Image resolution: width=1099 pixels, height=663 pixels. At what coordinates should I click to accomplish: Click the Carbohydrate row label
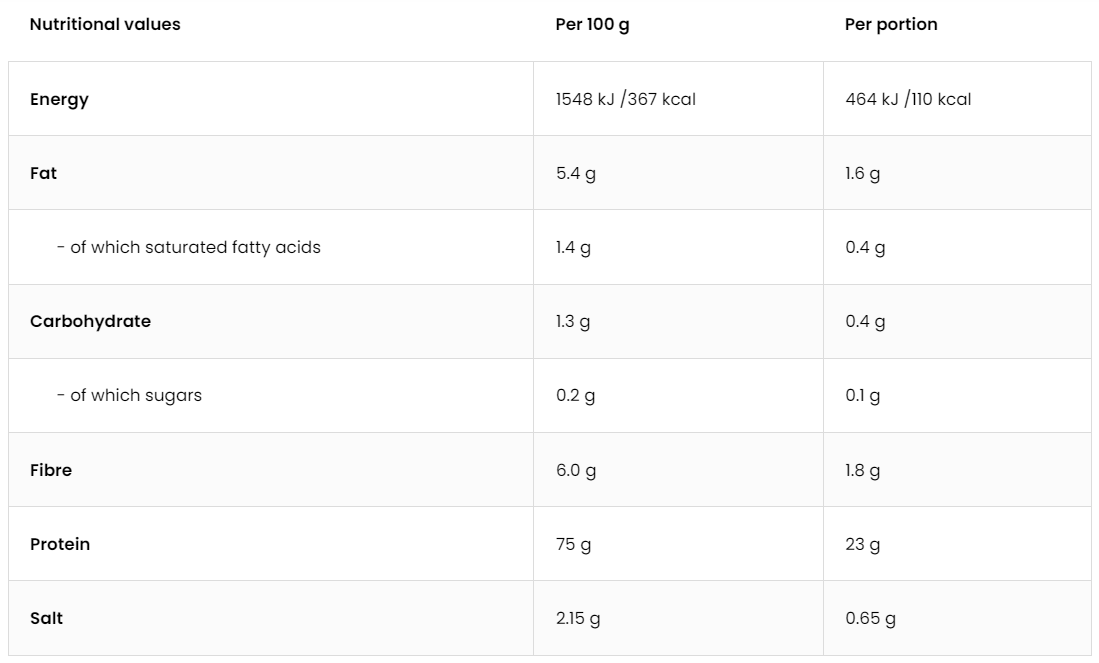coord(90,321)
